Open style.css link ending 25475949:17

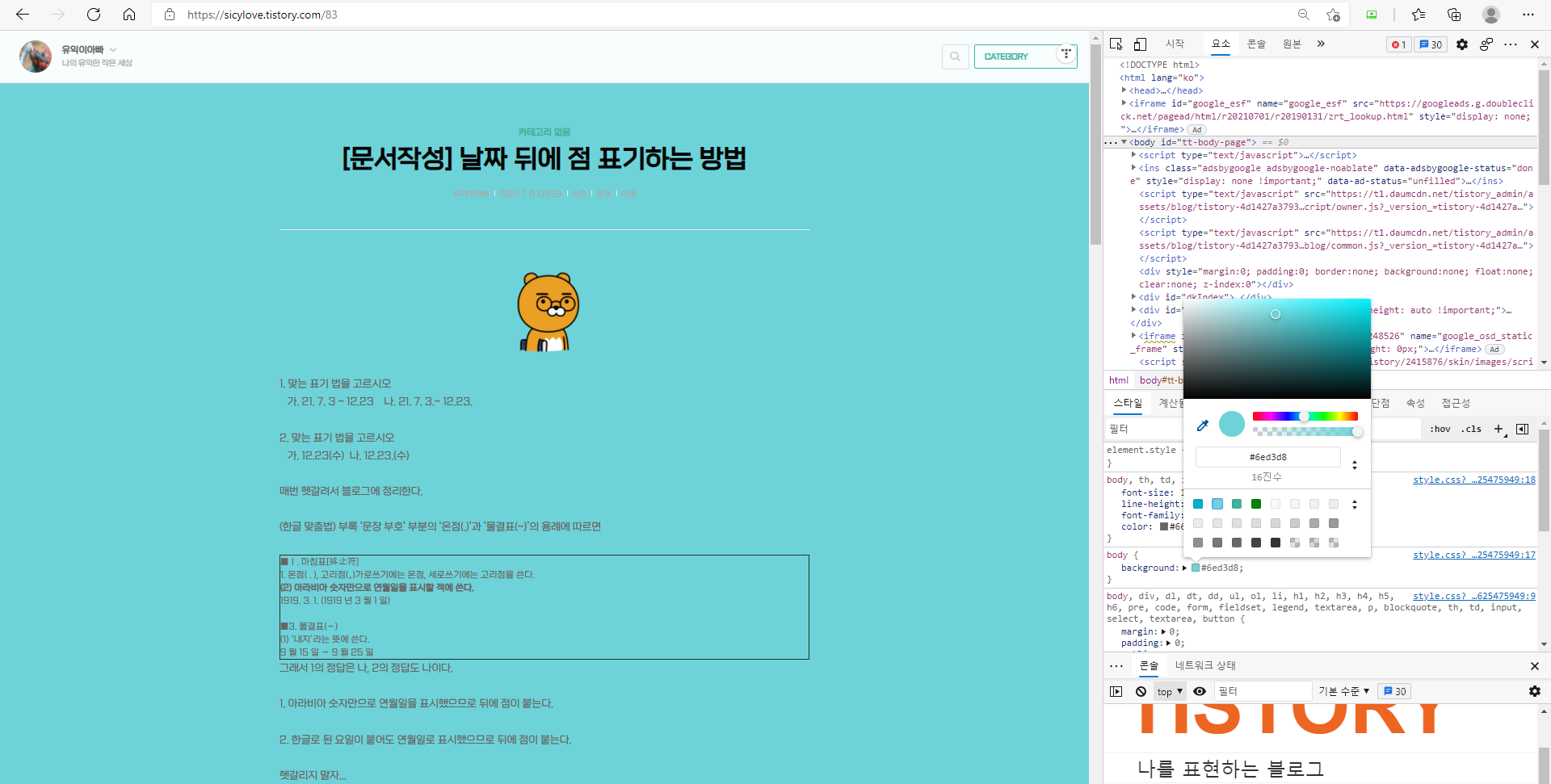pos(1474,555)
